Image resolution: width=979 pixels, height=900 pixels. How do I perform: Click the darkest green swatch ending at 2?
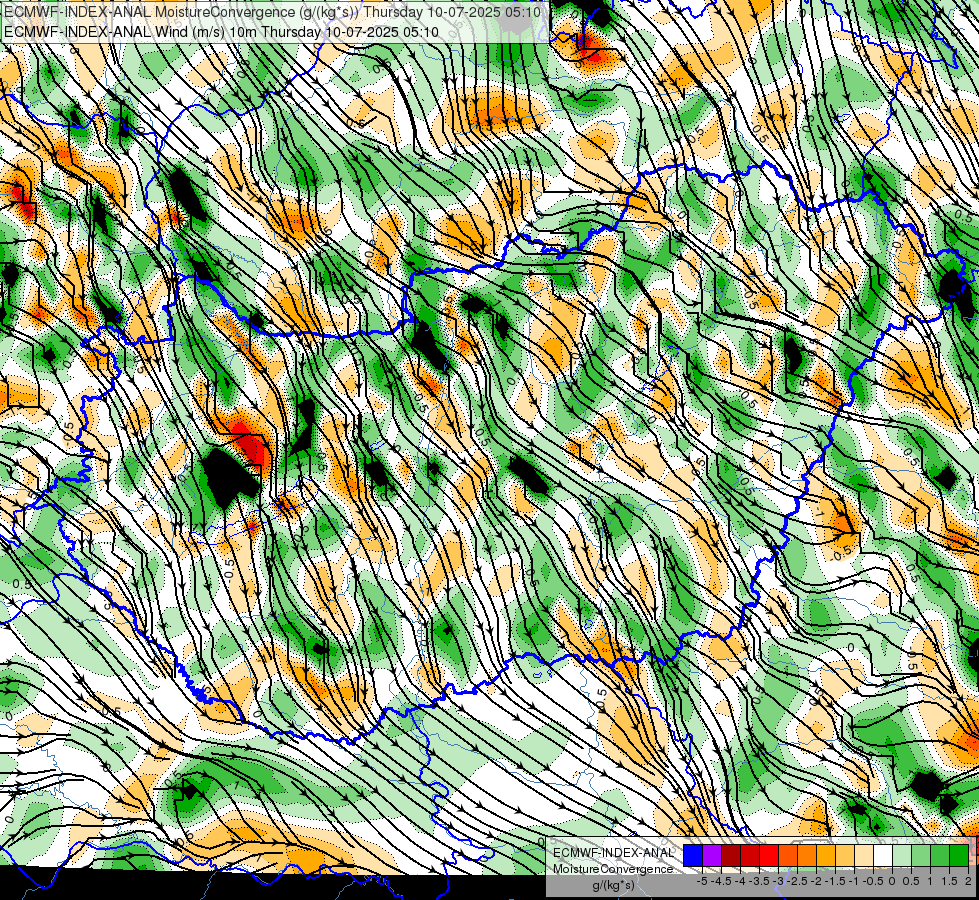959,855
